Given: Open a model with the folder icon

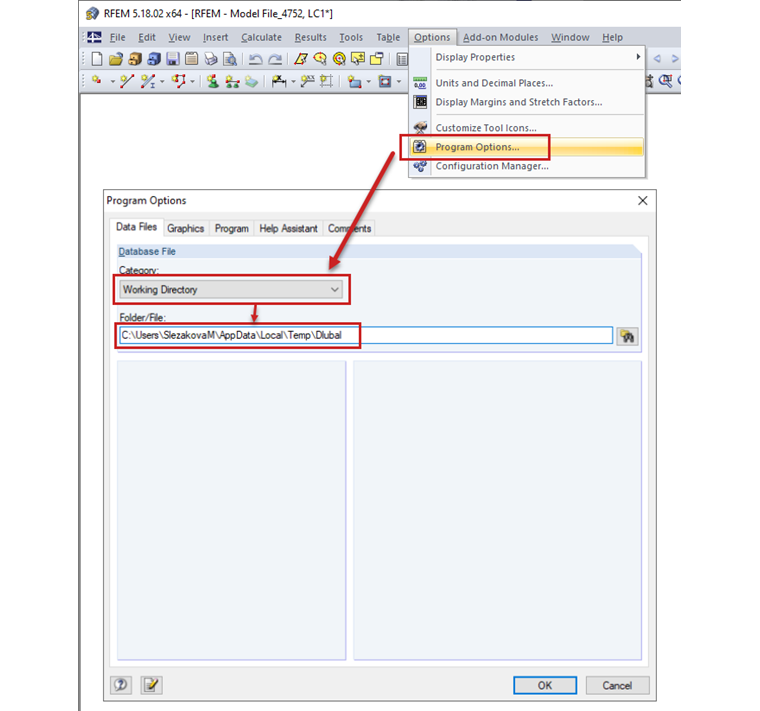Looking at the screenshot, I should pyautogui.click(x=116, y=59).
